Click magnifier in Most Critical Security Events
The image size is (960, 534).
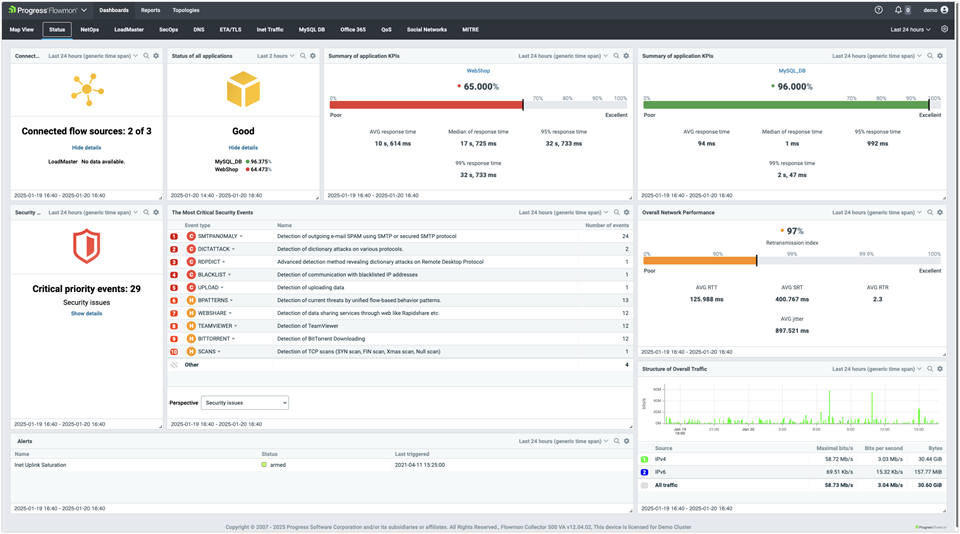pos(616,212)
